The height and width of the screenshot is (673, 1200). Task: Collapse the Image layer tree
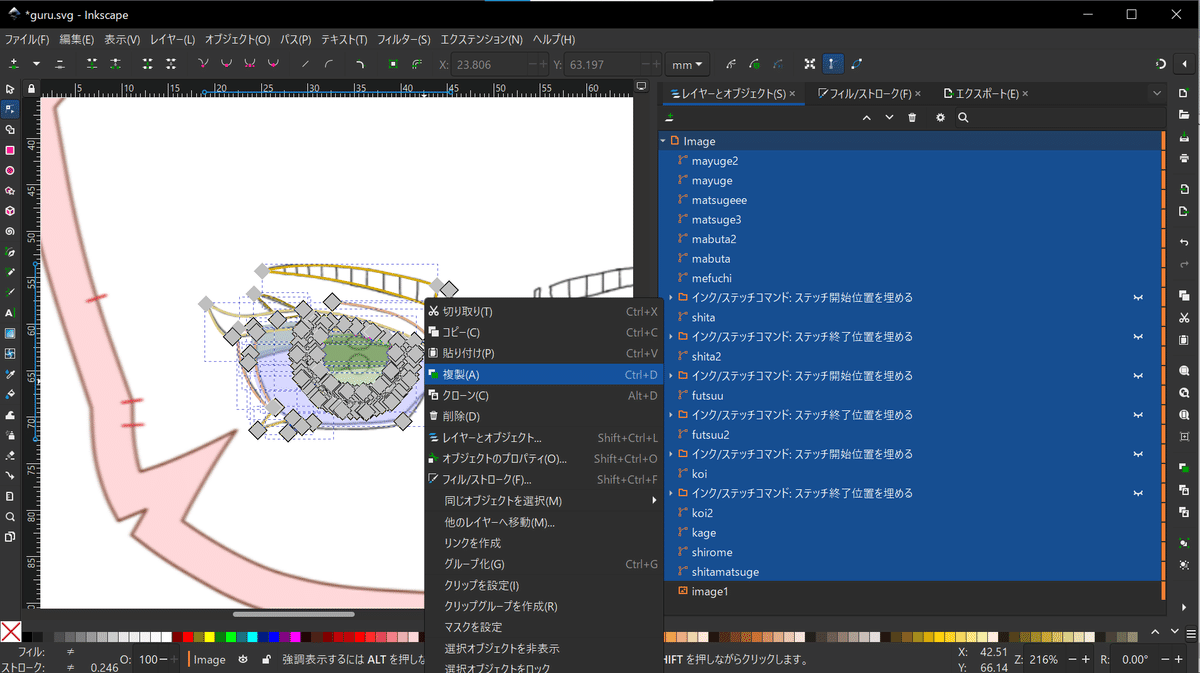click(663, 141)
